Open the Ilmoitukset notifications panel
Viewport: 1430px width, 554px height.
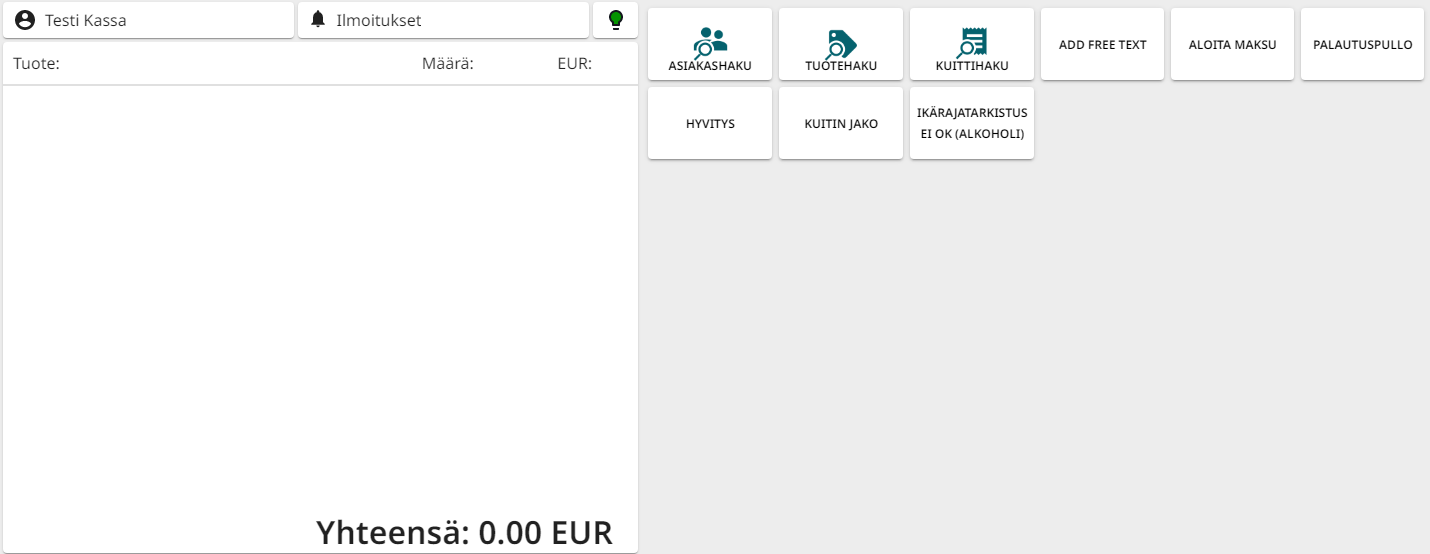coord(378,20)
